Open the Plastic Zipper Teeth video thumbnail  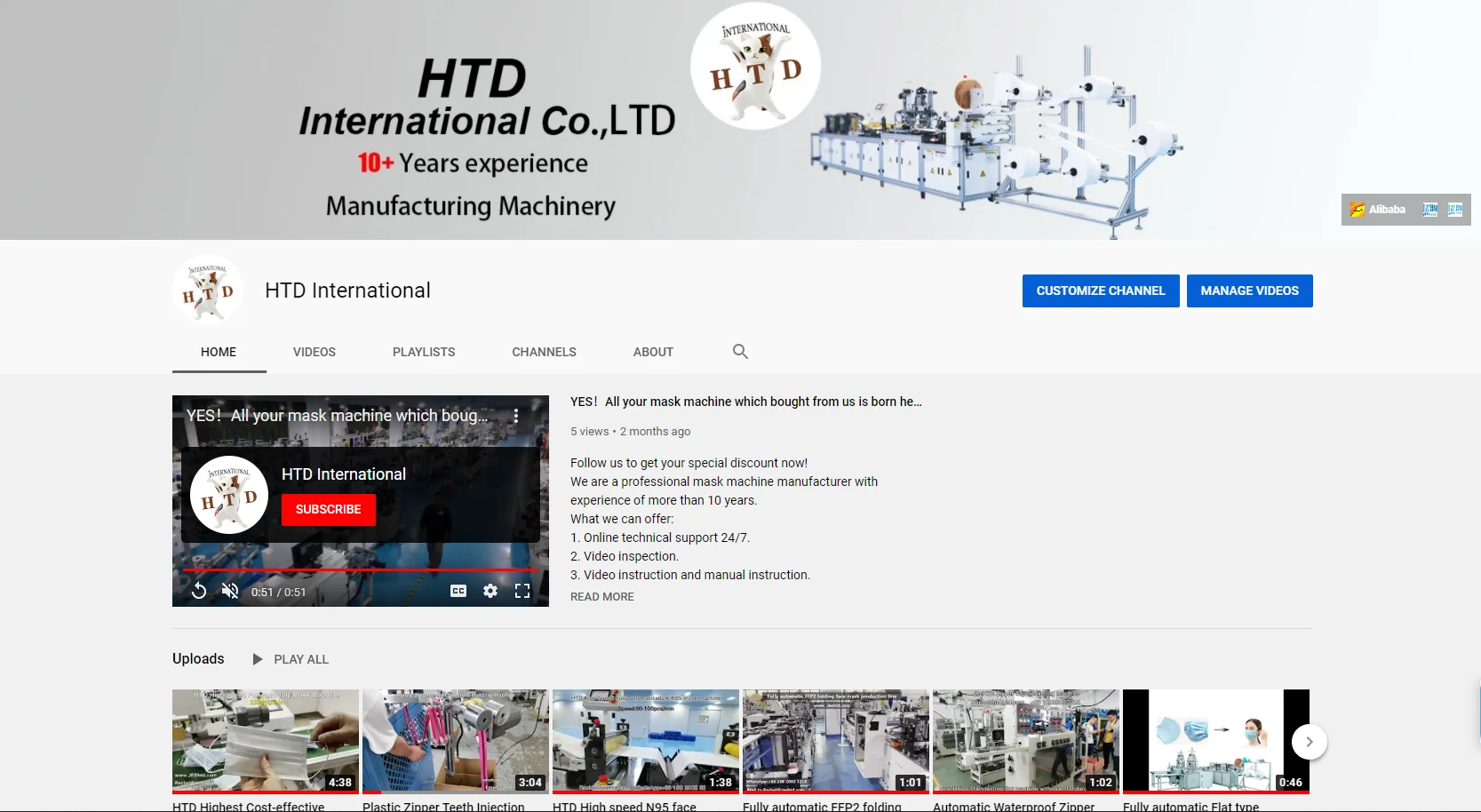[x=455, y=740]
